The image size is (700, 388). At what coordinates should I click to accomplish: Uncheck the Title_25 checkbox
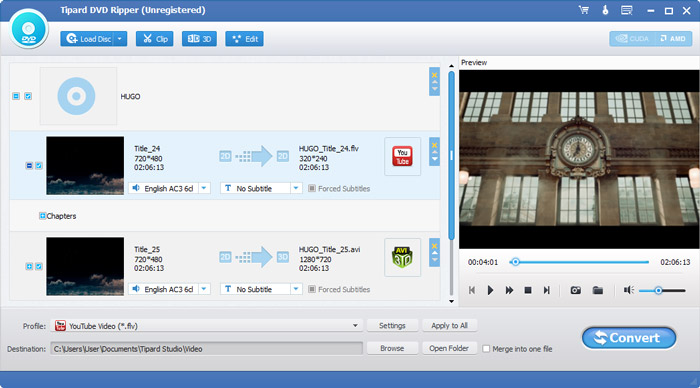point(39,267)
